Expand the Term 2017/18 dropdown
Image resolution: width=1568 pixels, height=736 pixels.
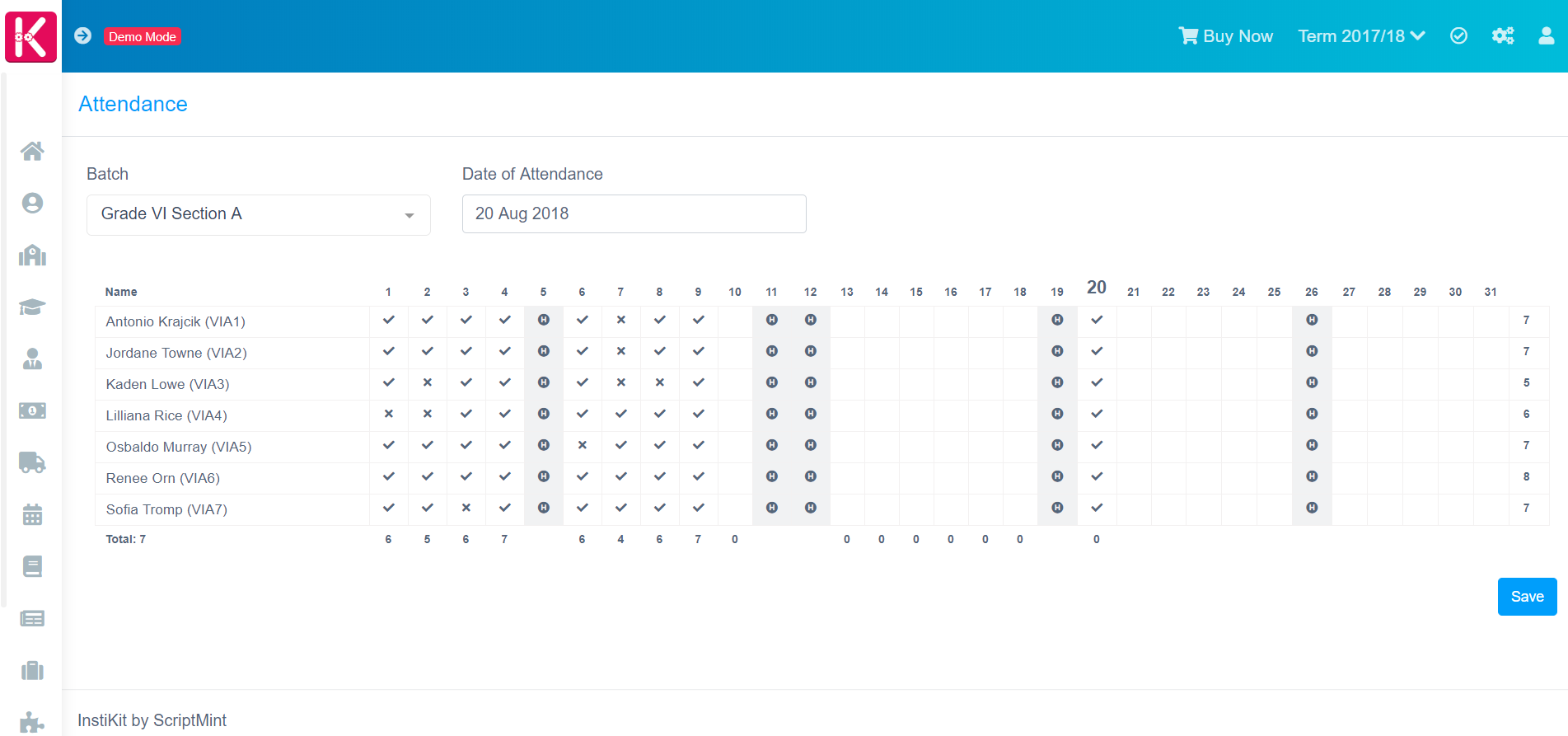pos(1360,36)
